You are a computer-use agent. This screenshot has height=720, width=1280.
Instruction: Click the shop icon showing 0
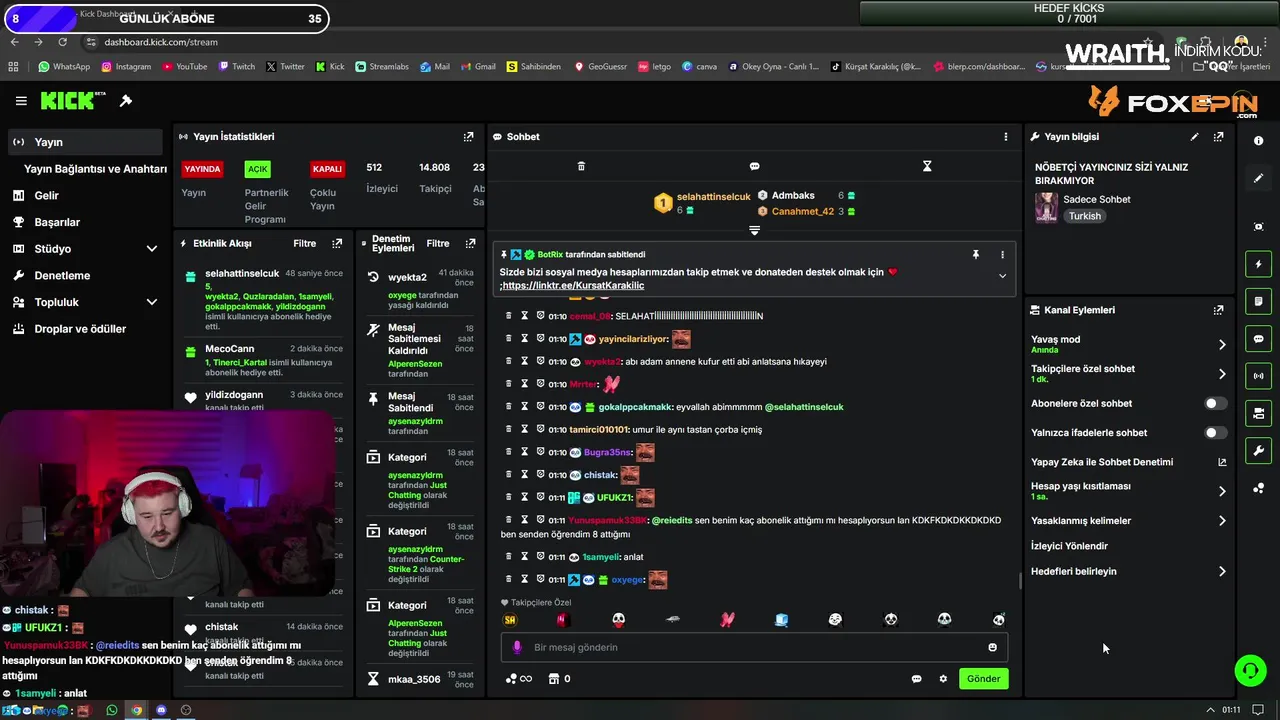pyautogui.click(x=559, y=679)
